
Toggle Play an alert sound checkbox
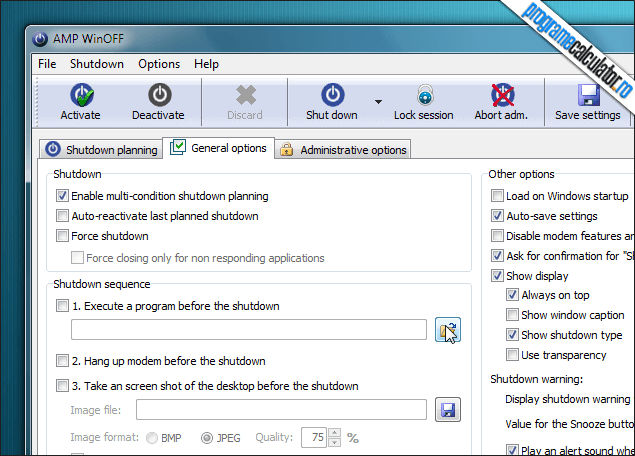(512, 450)
